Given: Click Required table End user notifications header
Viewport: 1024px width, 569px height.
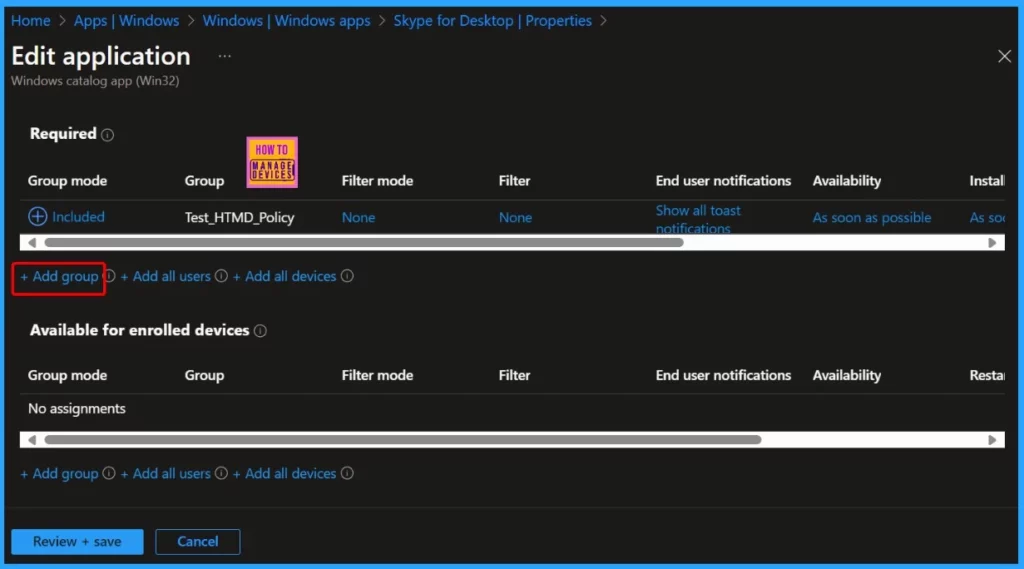Looking at the screenshot, I should tap(723, 181).
